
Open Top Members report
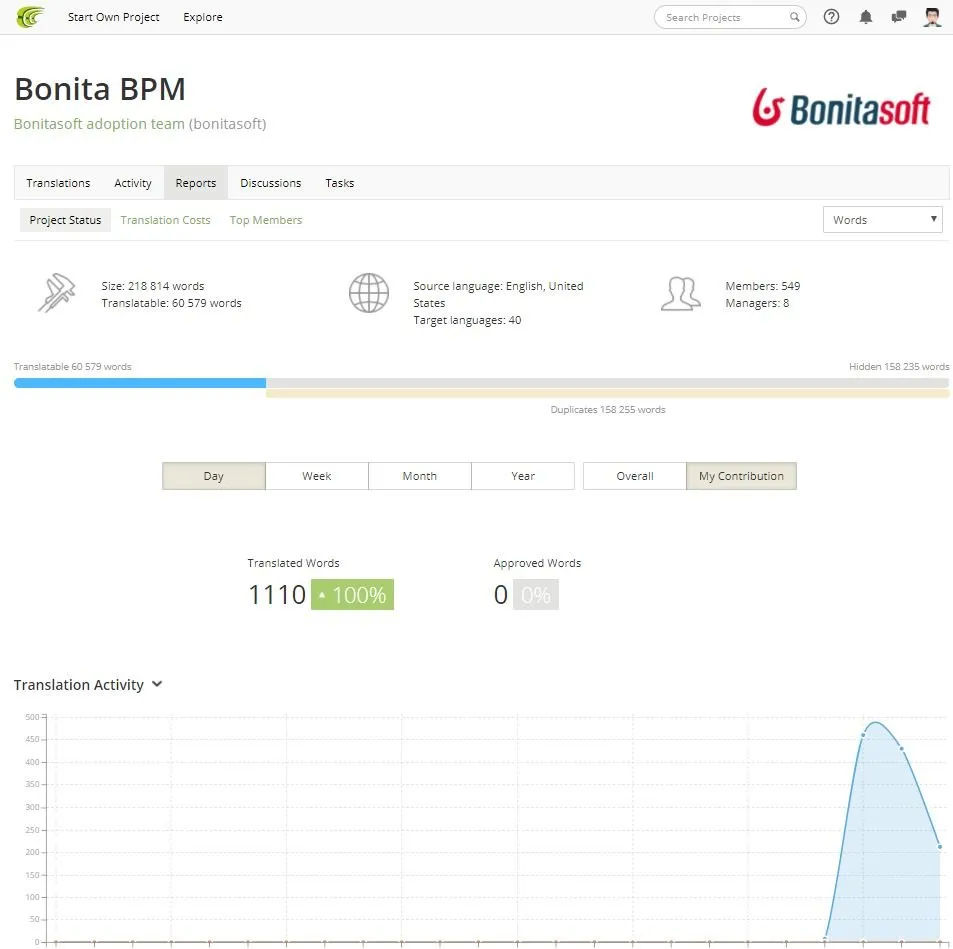(x=266, y=220)
